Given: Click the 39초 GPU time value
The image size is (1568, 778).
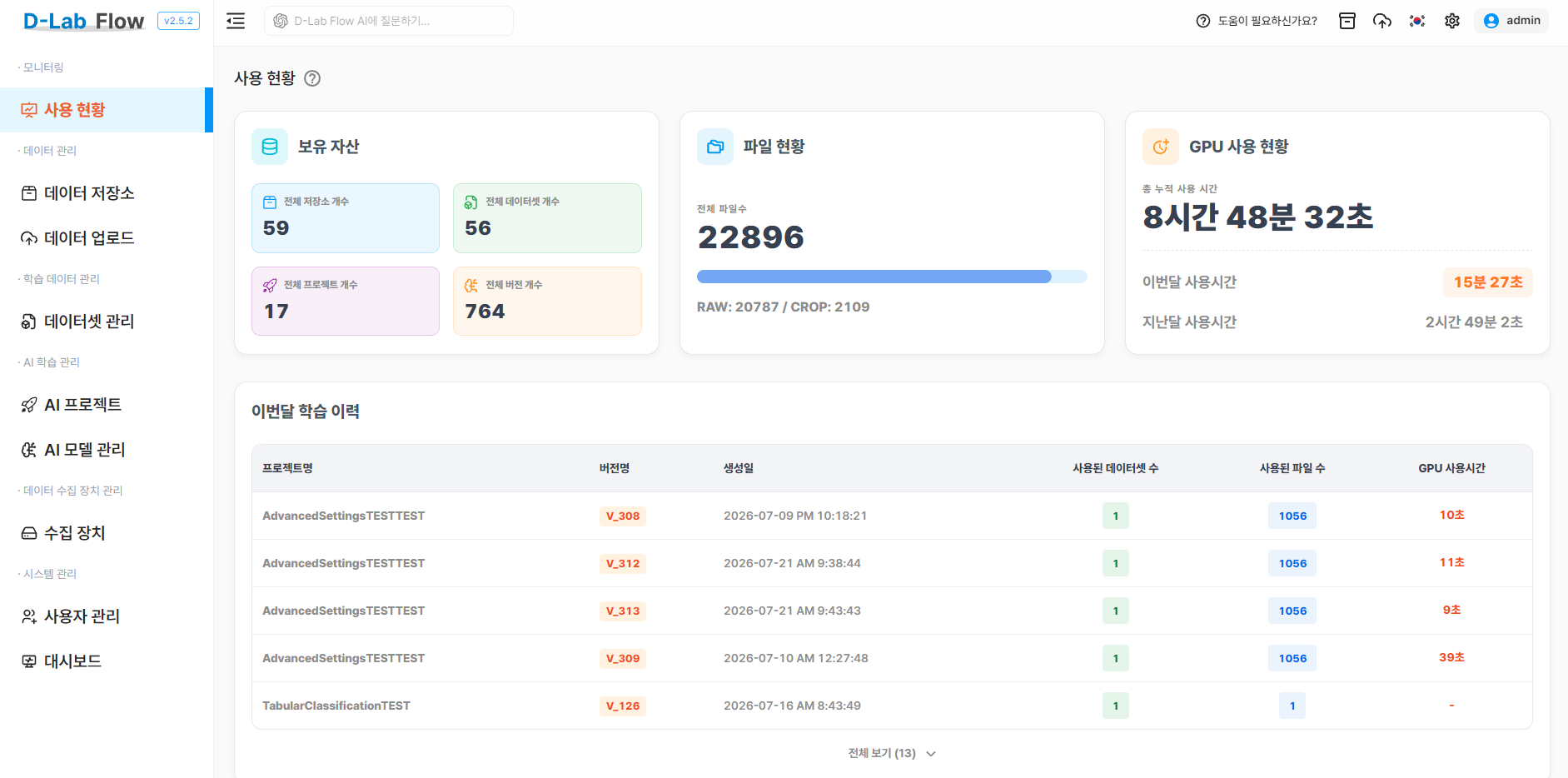Looking at the screenshot, I should (1451, 657).
